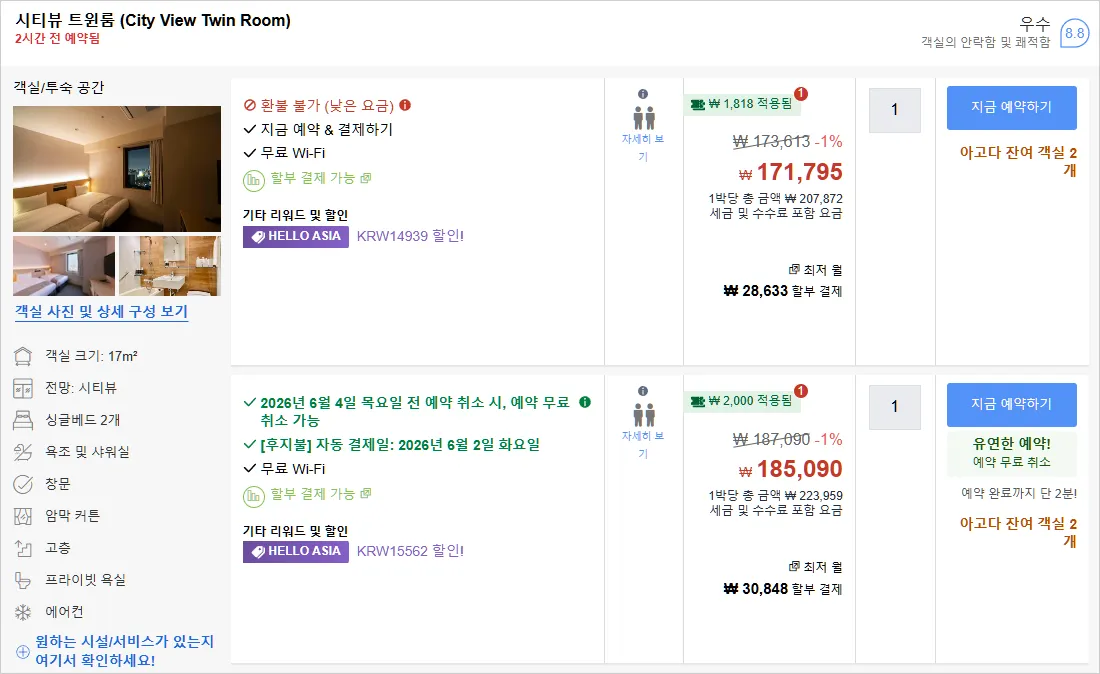Image resolution: width=1100 pixels, height=674 pixels.
Task: Click the green info icon next to free cancellation
Action: tap(585, 402)
